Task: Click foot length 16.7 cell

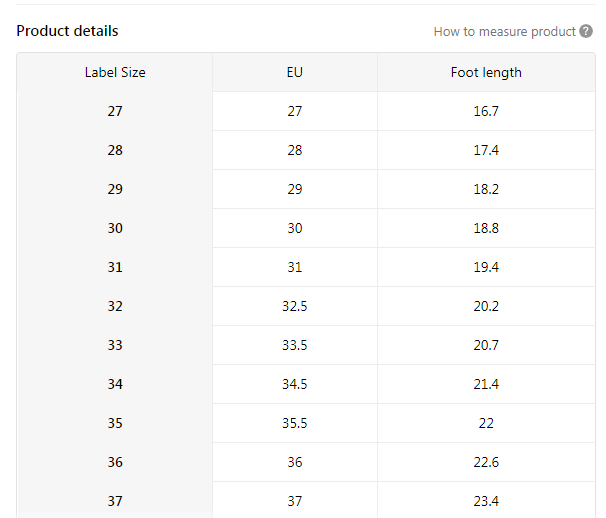Action: [486, 111]
